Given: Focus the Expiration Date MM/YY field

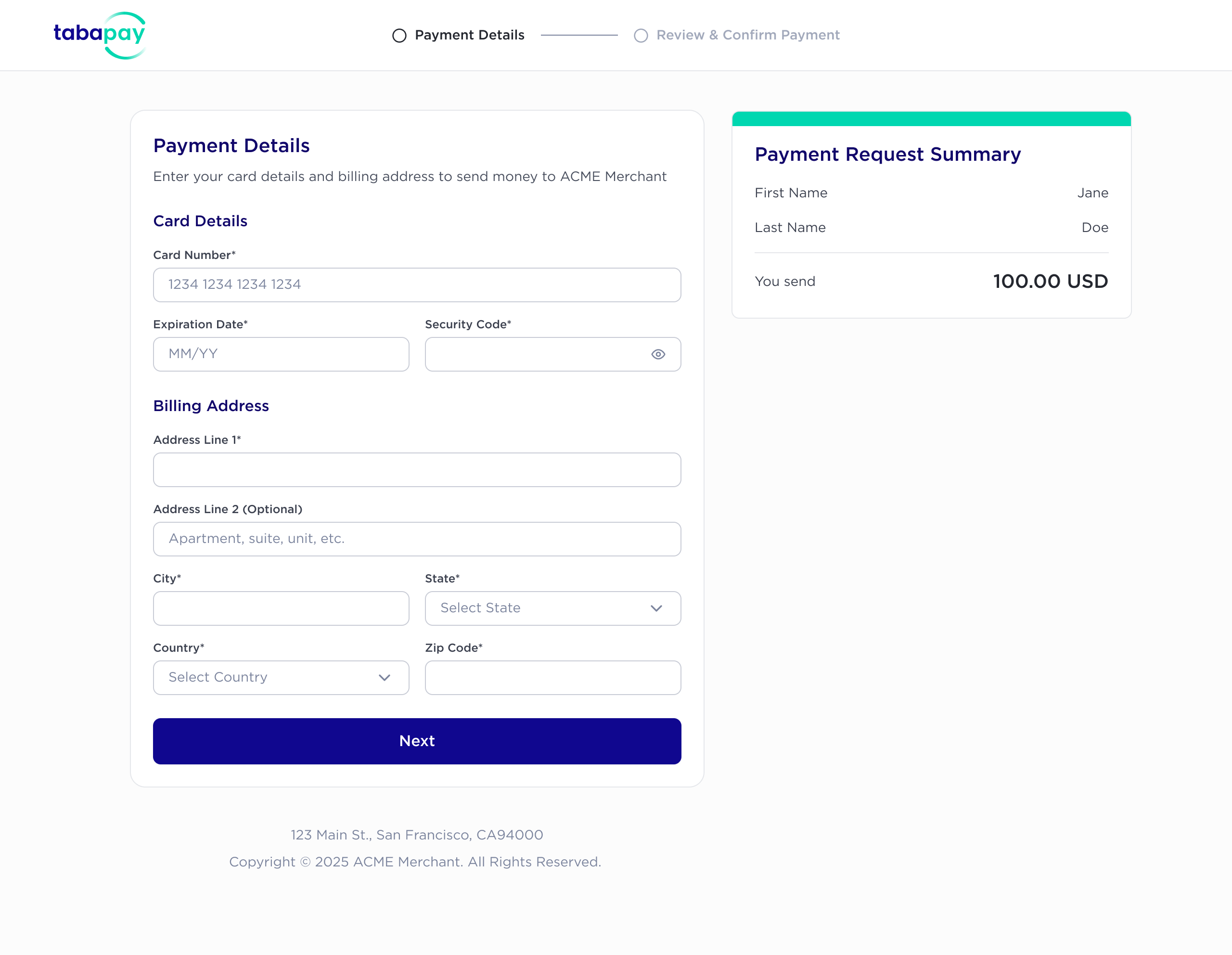Looking at the screenshot, I should [281, 354].
